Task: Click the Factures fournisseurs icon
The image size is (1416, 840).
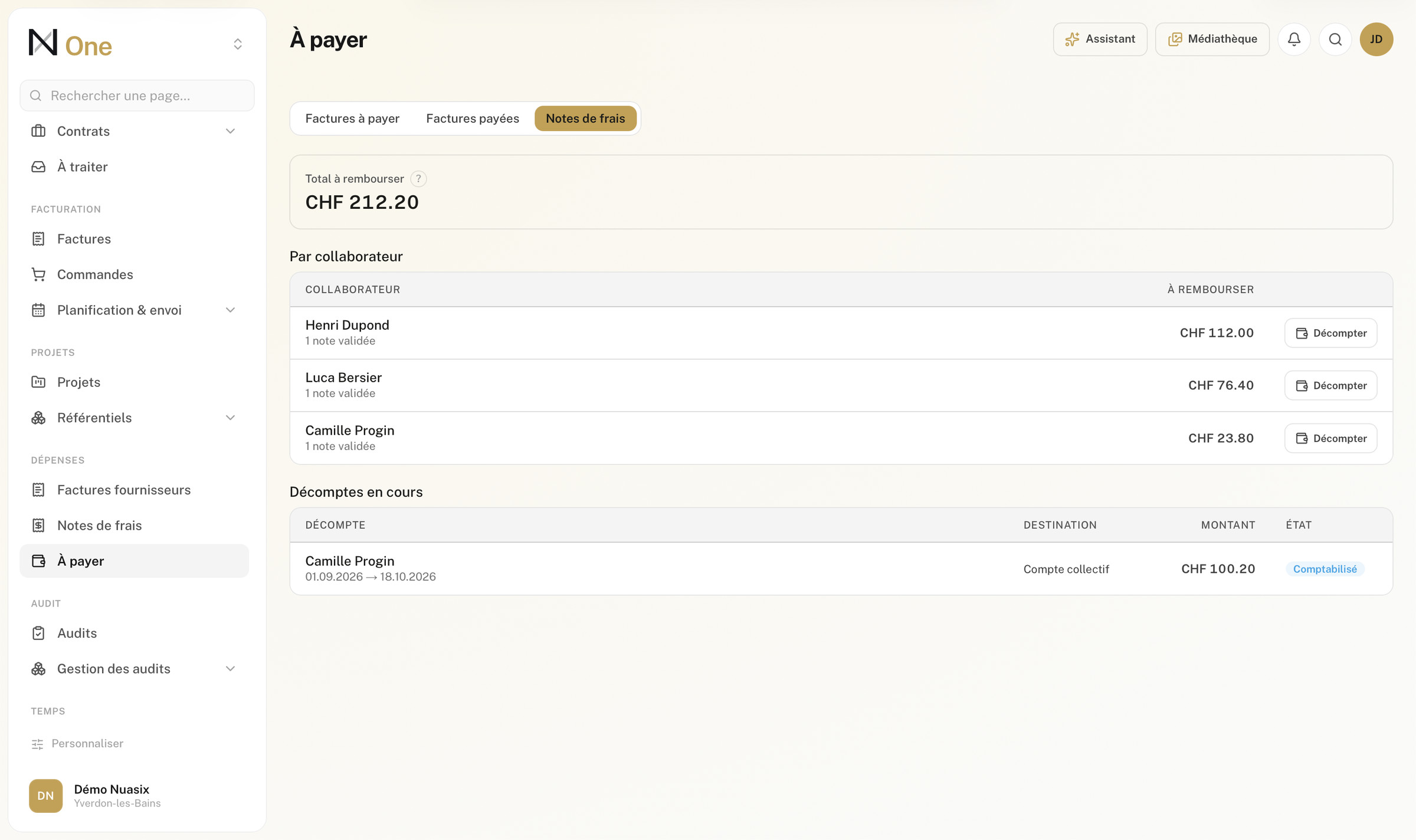Action: click(38, 490)
